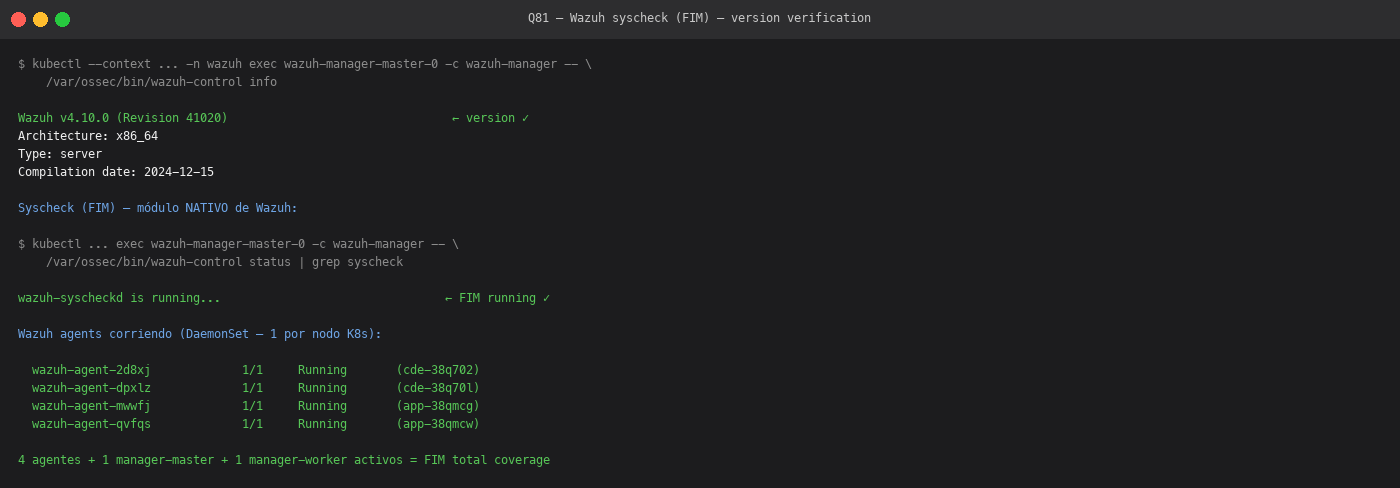Click node name '(app-38qmcw)'
The height and width of the screenshot is (488, 1400).
click(438, 424)
